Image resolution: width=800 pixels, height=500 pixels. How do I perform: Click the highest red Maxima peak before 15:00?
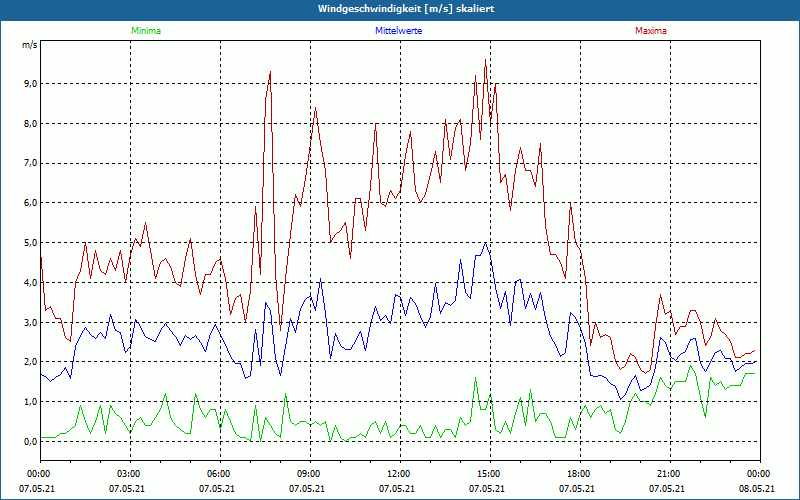point(485,60)
